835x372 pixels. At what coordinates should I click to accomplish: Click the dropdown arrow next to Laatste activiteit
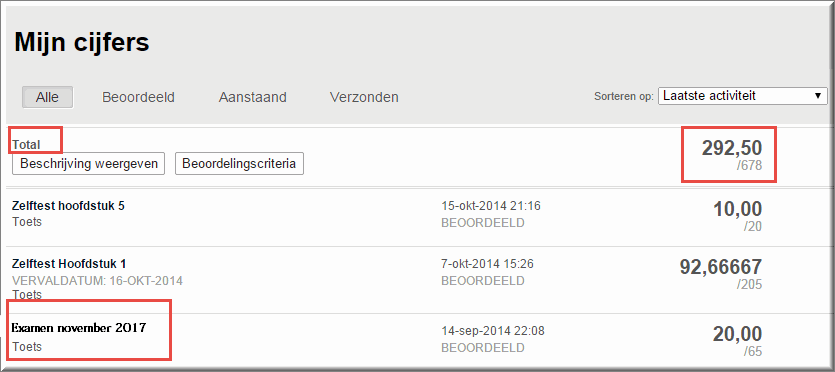click(x=818, y=96)
